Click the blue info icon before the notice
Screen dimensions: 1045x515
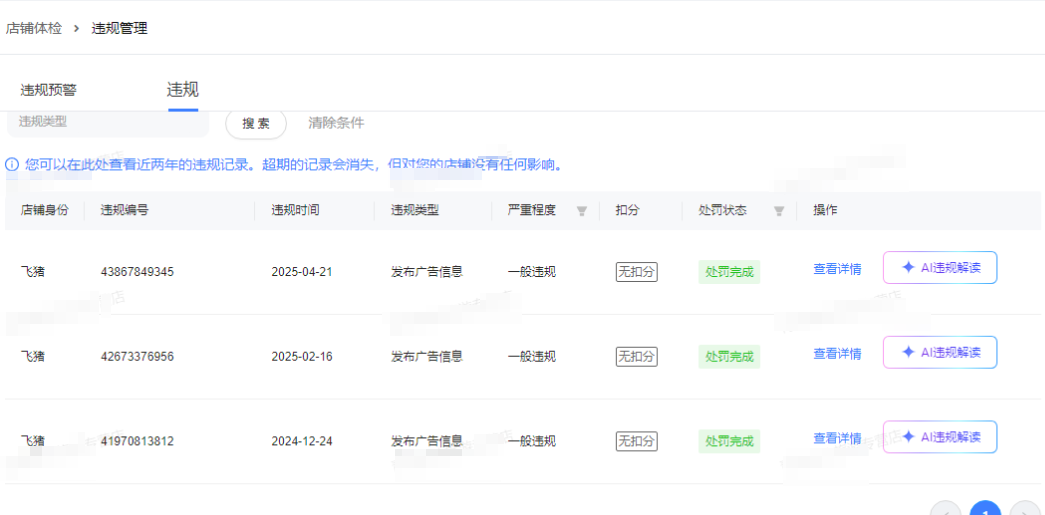12,164
